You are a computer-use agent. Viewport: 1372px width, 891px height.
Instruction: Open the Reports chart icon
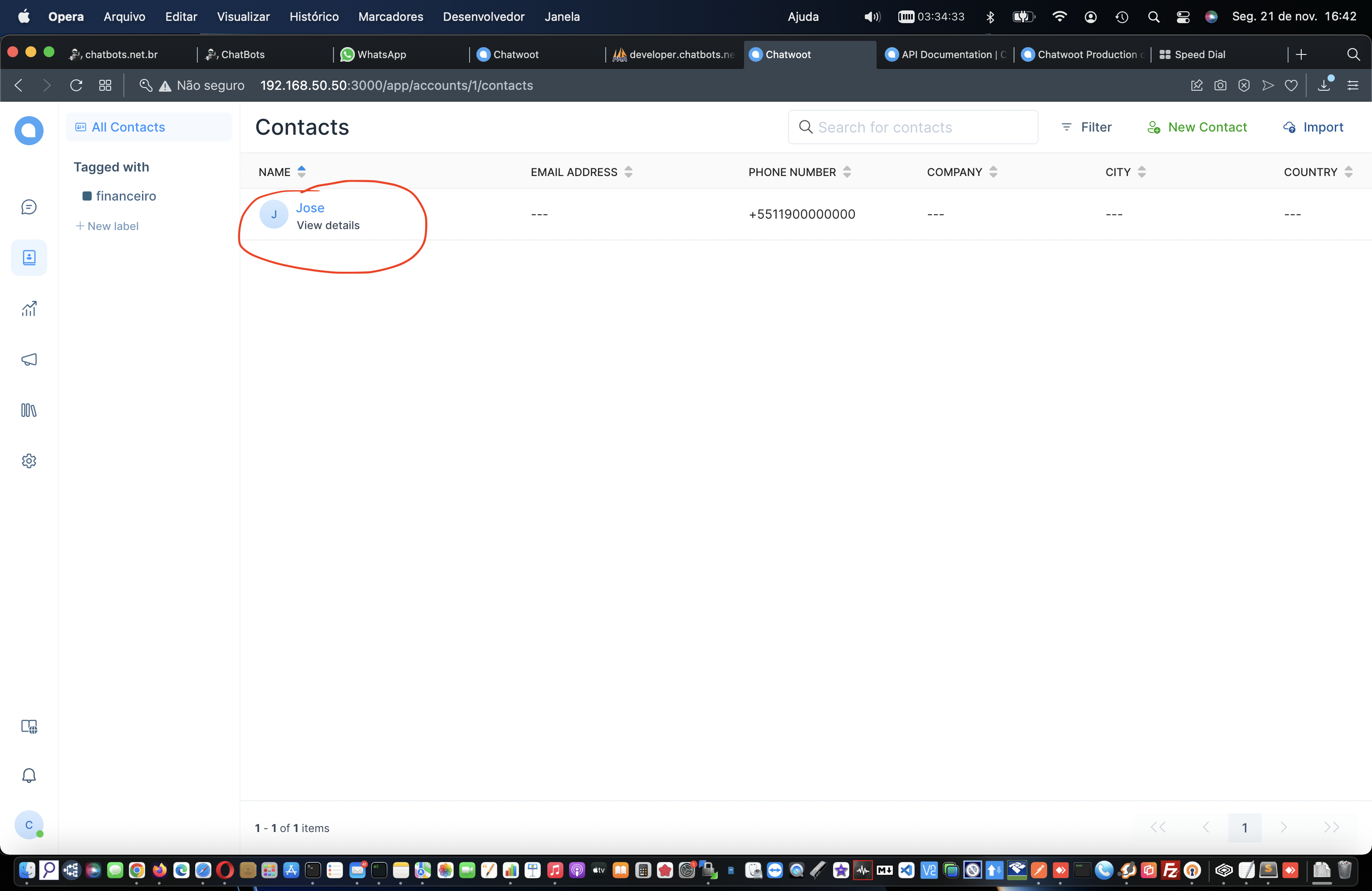click(x=29, y=309)
